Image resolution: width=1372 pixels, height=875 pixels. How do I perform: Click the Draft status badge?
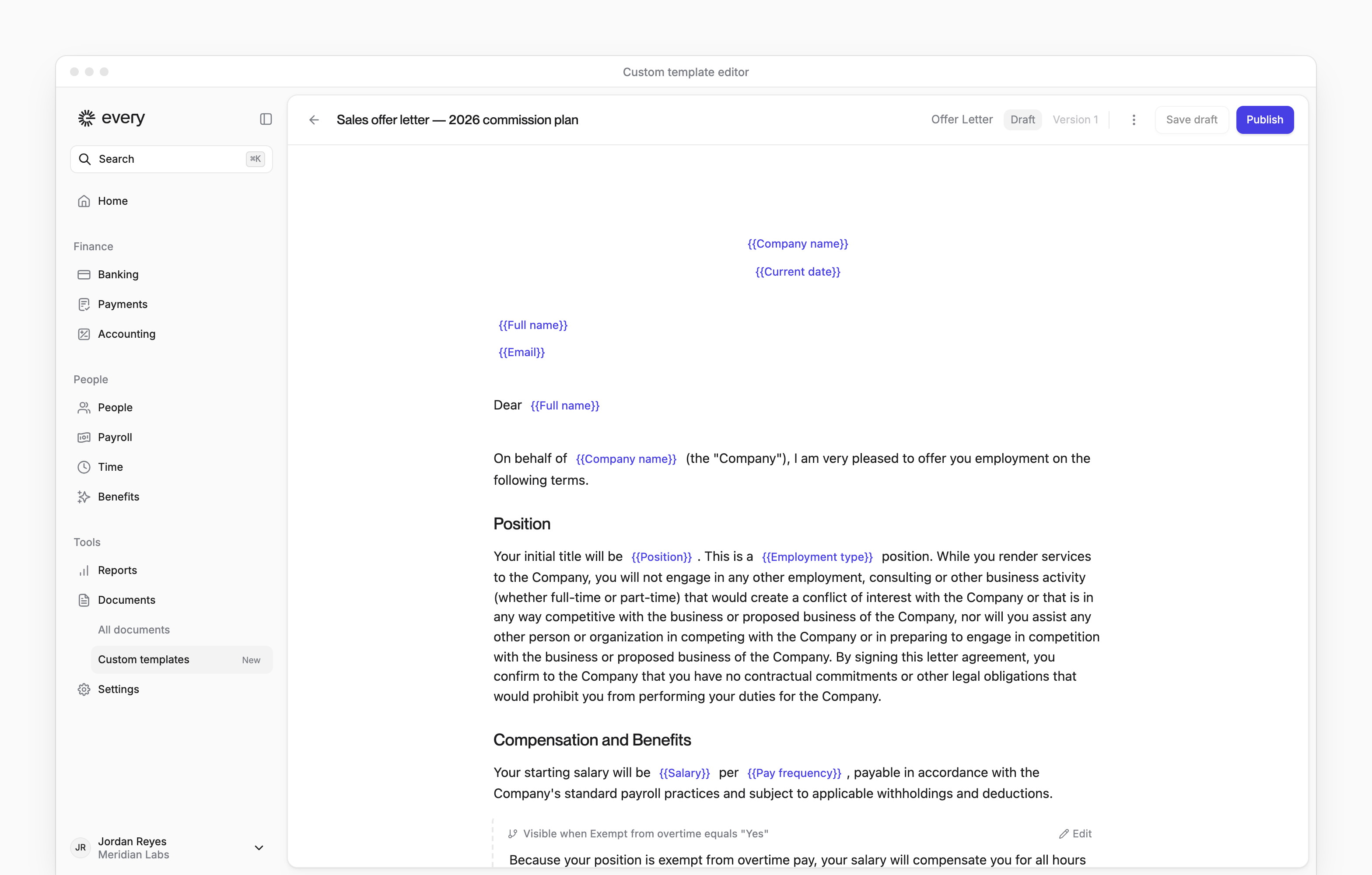click(1022, 119)
